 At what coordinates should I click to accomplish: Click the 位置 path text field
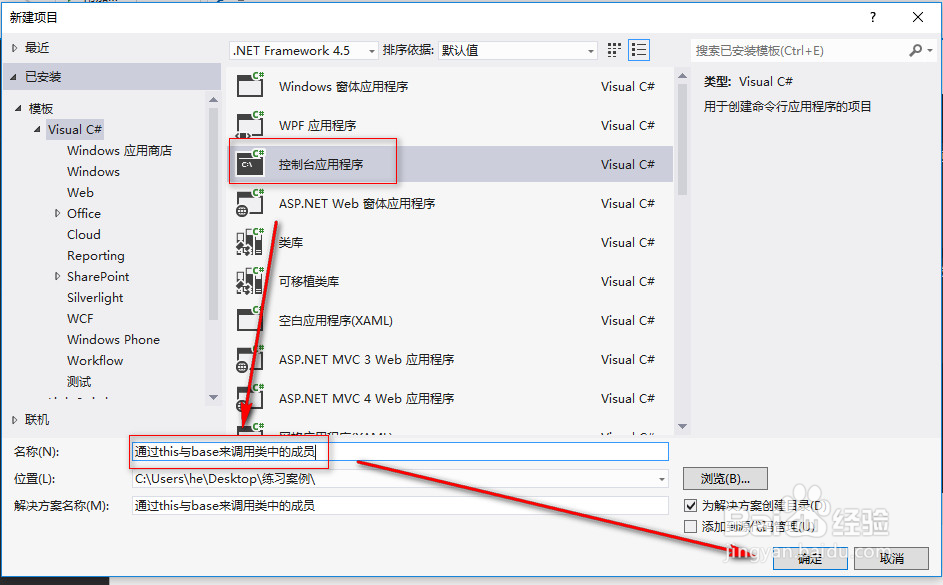[x=393, y=479]
